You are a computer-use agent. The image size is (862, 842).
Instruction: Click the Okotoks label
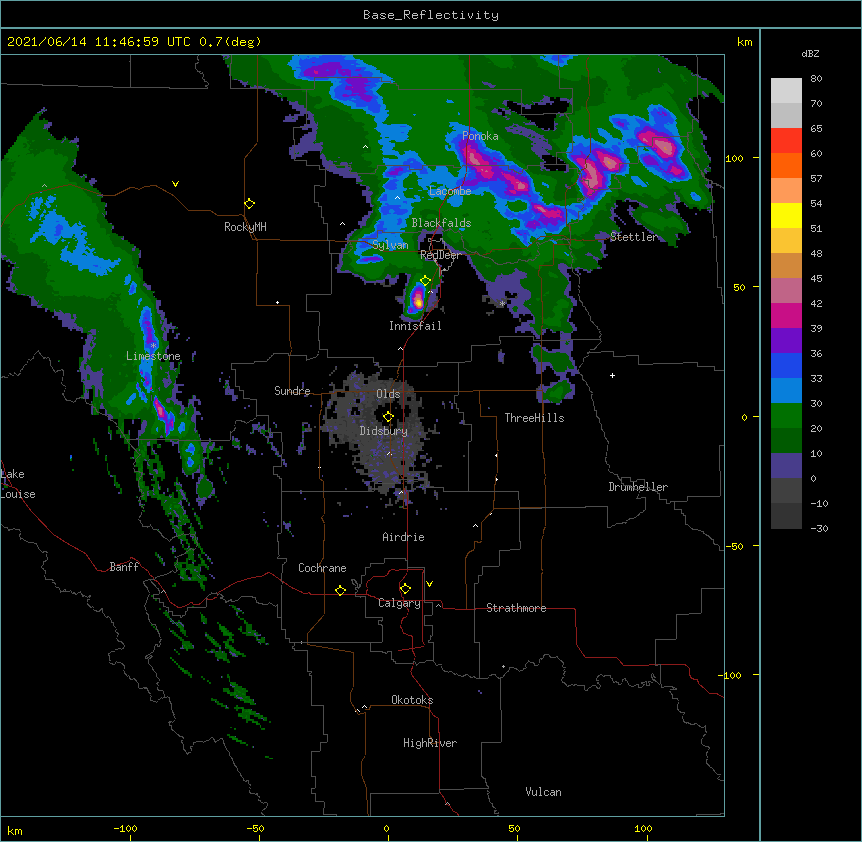tap(412, 700)
